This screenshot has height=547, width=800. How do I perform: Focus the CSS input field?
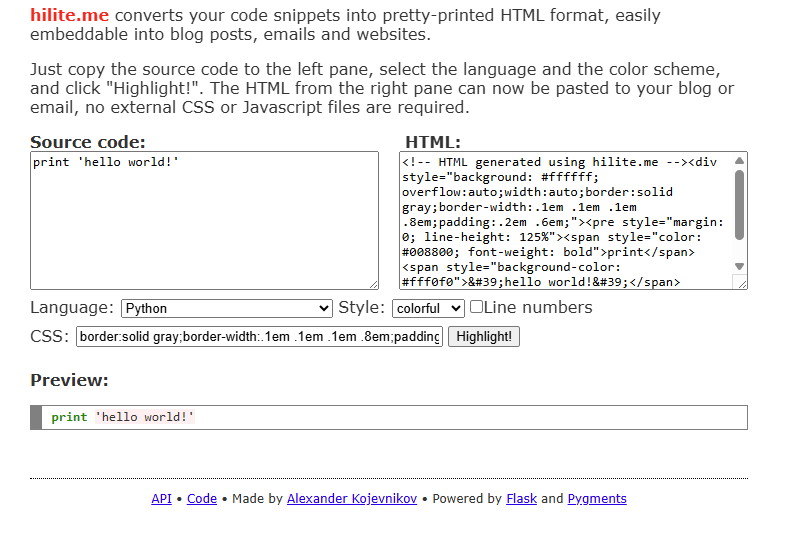click(x=259, y=337)
